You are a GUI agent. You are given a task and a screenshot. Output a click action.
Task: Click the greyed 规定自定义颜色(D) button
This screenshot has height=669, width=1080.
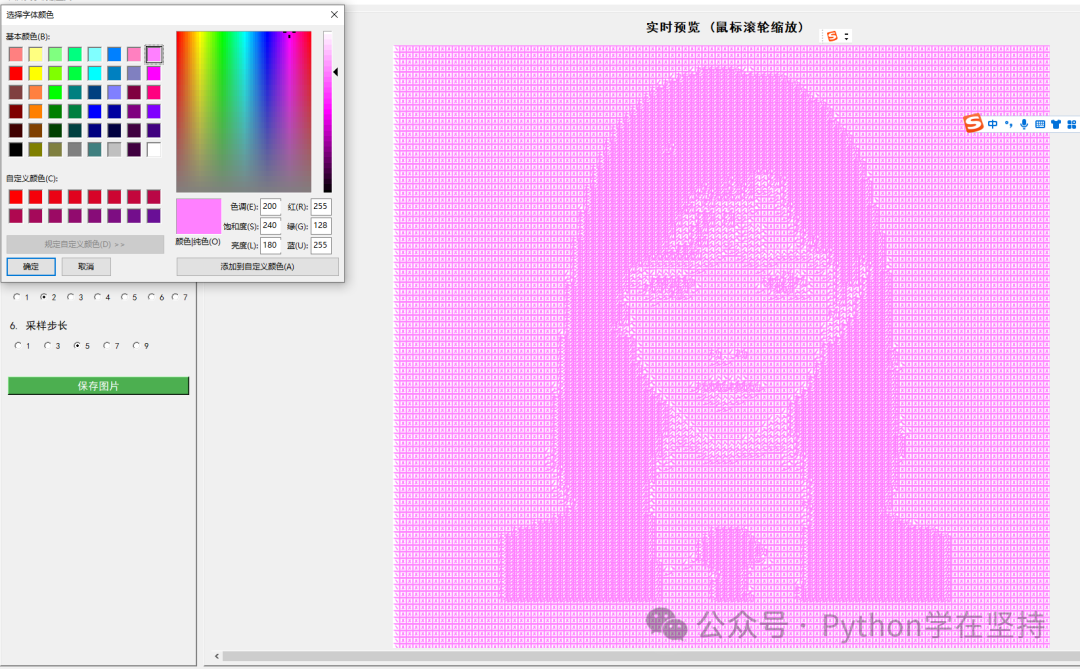coord(85,244)
